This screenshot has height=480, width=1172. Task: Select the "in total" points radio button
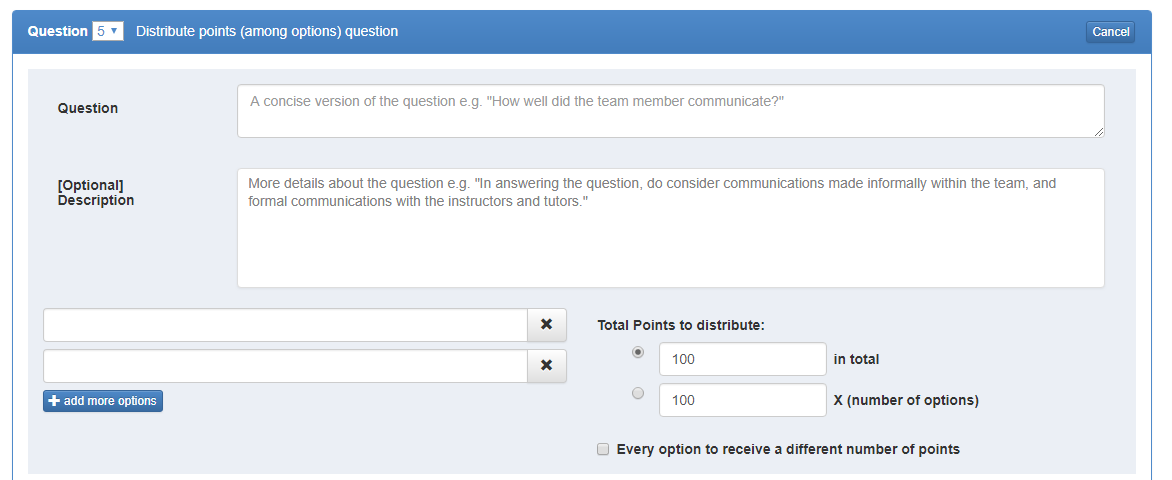coord(638,353)
